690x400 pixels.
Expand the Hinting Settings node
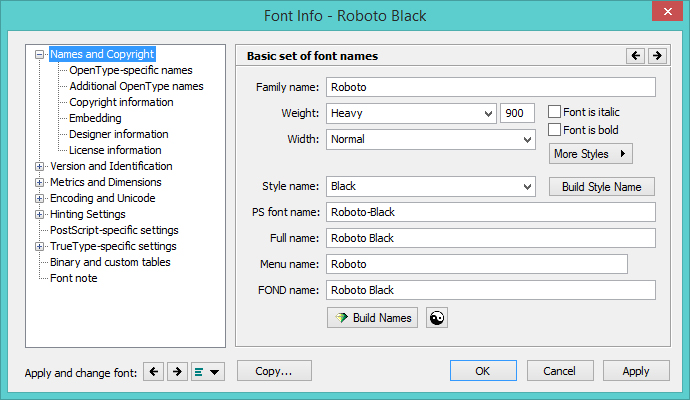click(39, 214)
